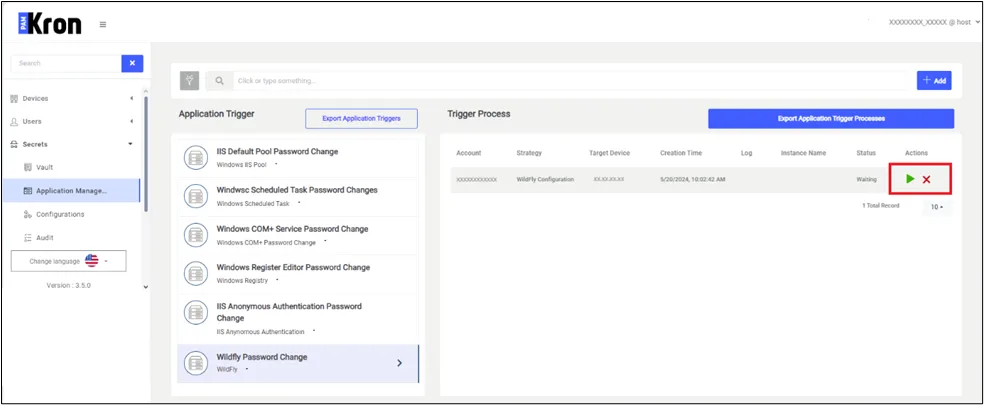Select IIS Default Pool Password Change
Viewport: 984px width, 405px height.
pyautogui.click(x=297, y=158)
